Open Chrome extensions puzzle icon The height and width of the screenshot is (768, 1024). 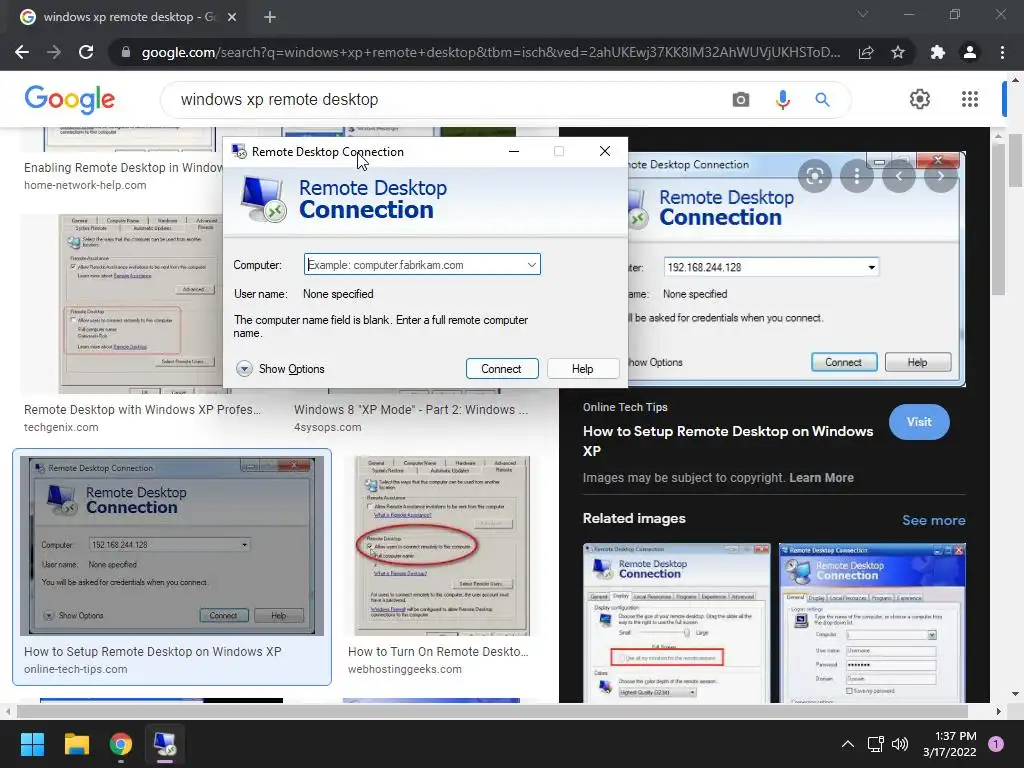point(938,52)
